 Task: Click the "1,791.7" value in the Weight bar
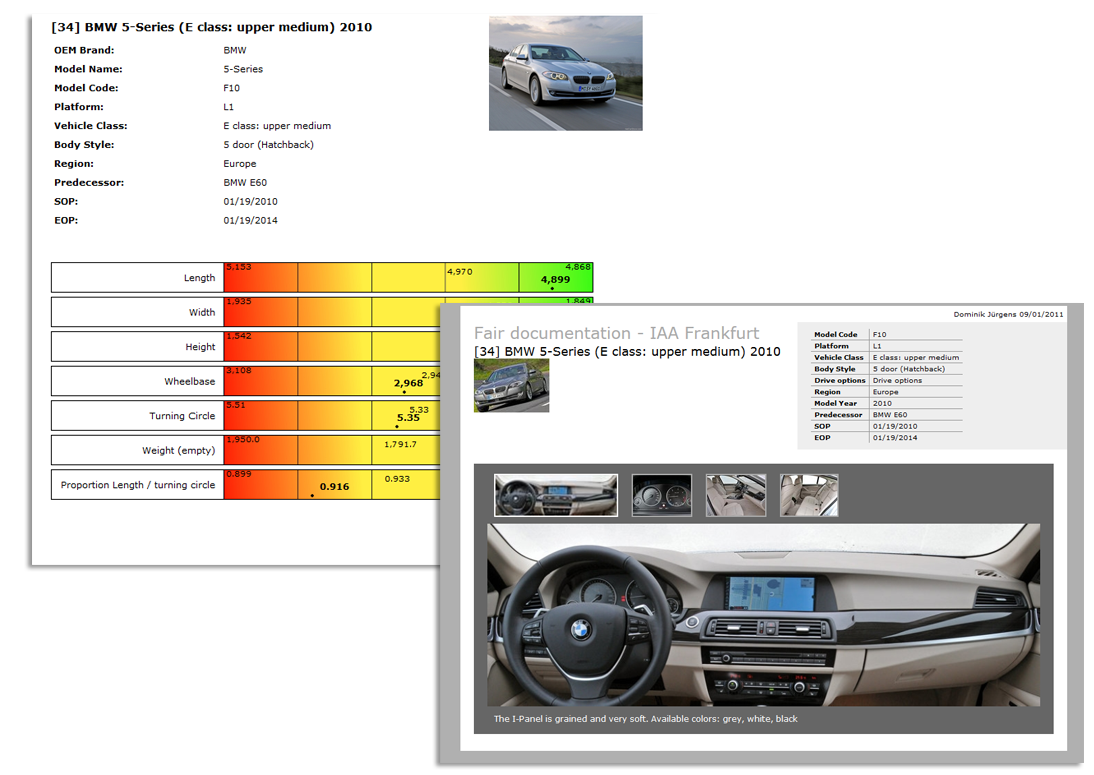tap(400, 444)
